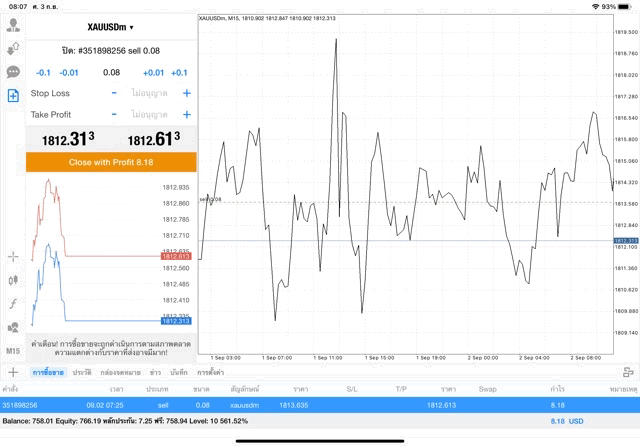Switch to the การซื้อขาย trade tab
This screenshot has width=640, height=447.
click(x=48, y=372)
